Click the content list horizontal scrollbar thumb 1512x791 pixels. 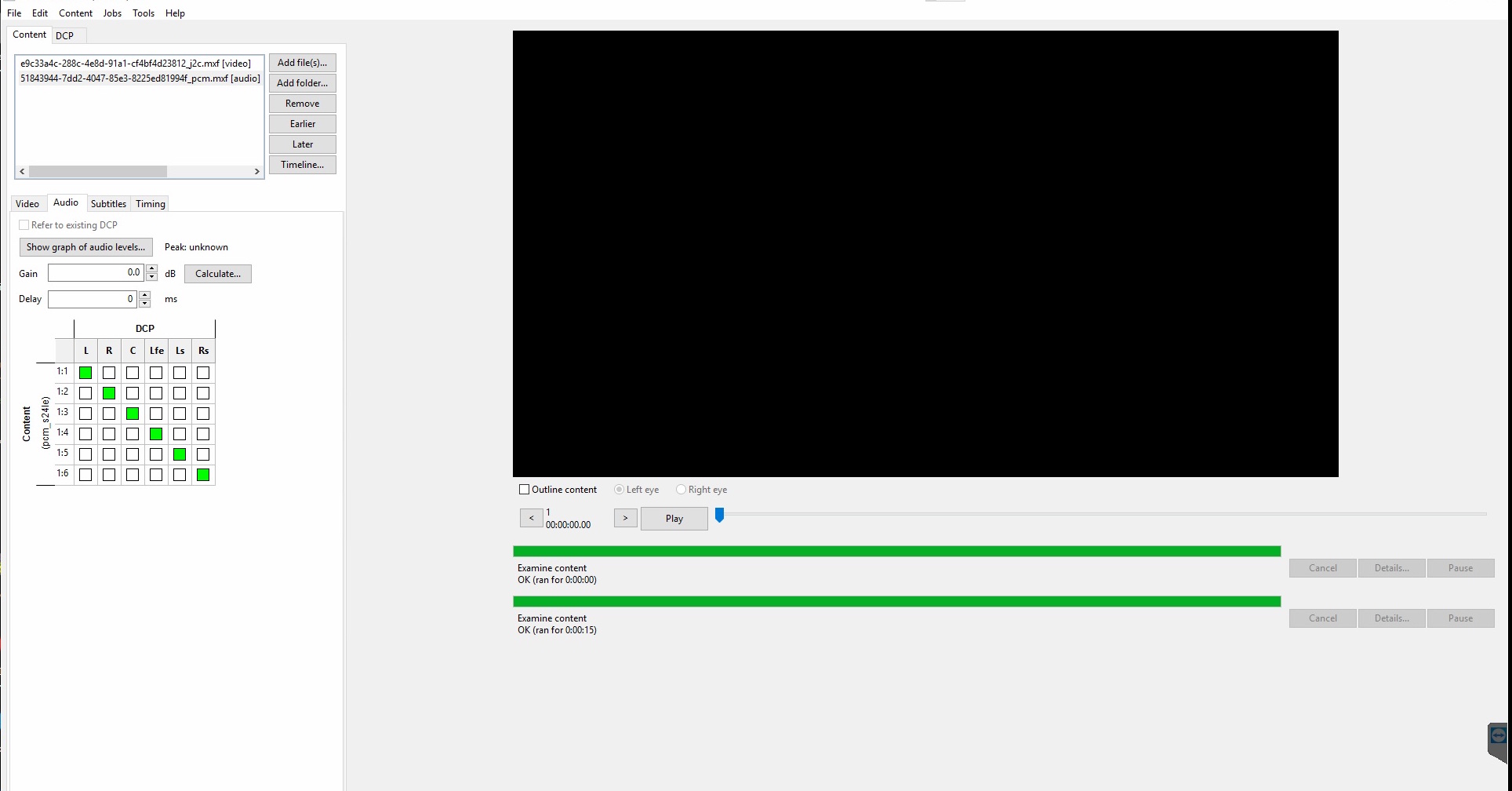98,171
